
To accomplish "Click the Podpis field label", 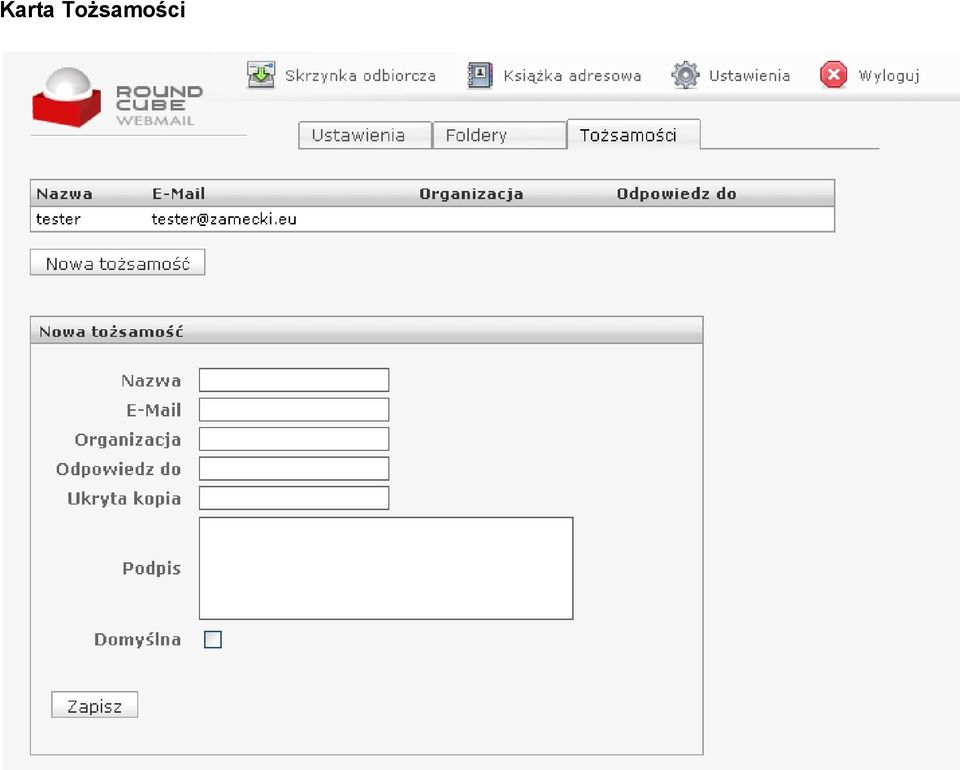I will (x=151, y=569).
